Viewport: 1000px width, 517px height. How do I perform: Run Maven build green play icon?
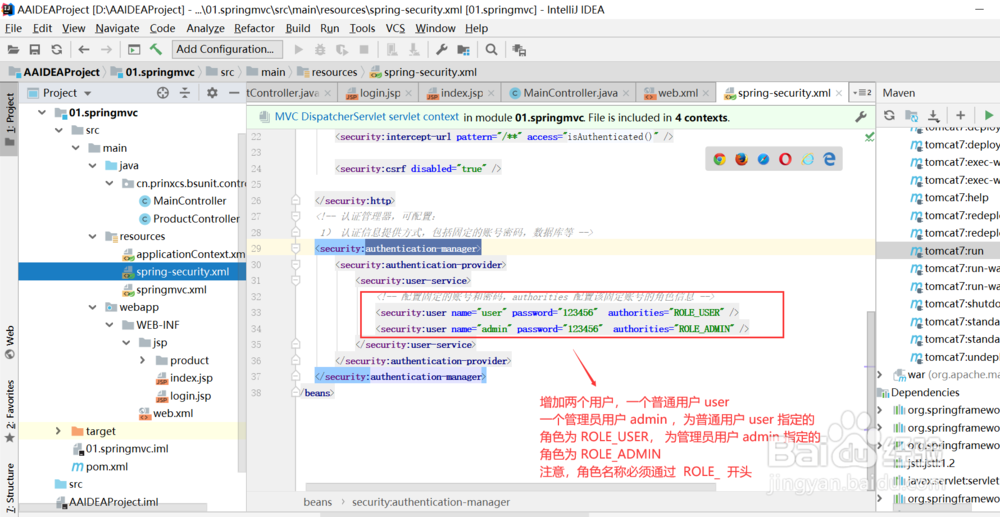[x=989, y=115]
